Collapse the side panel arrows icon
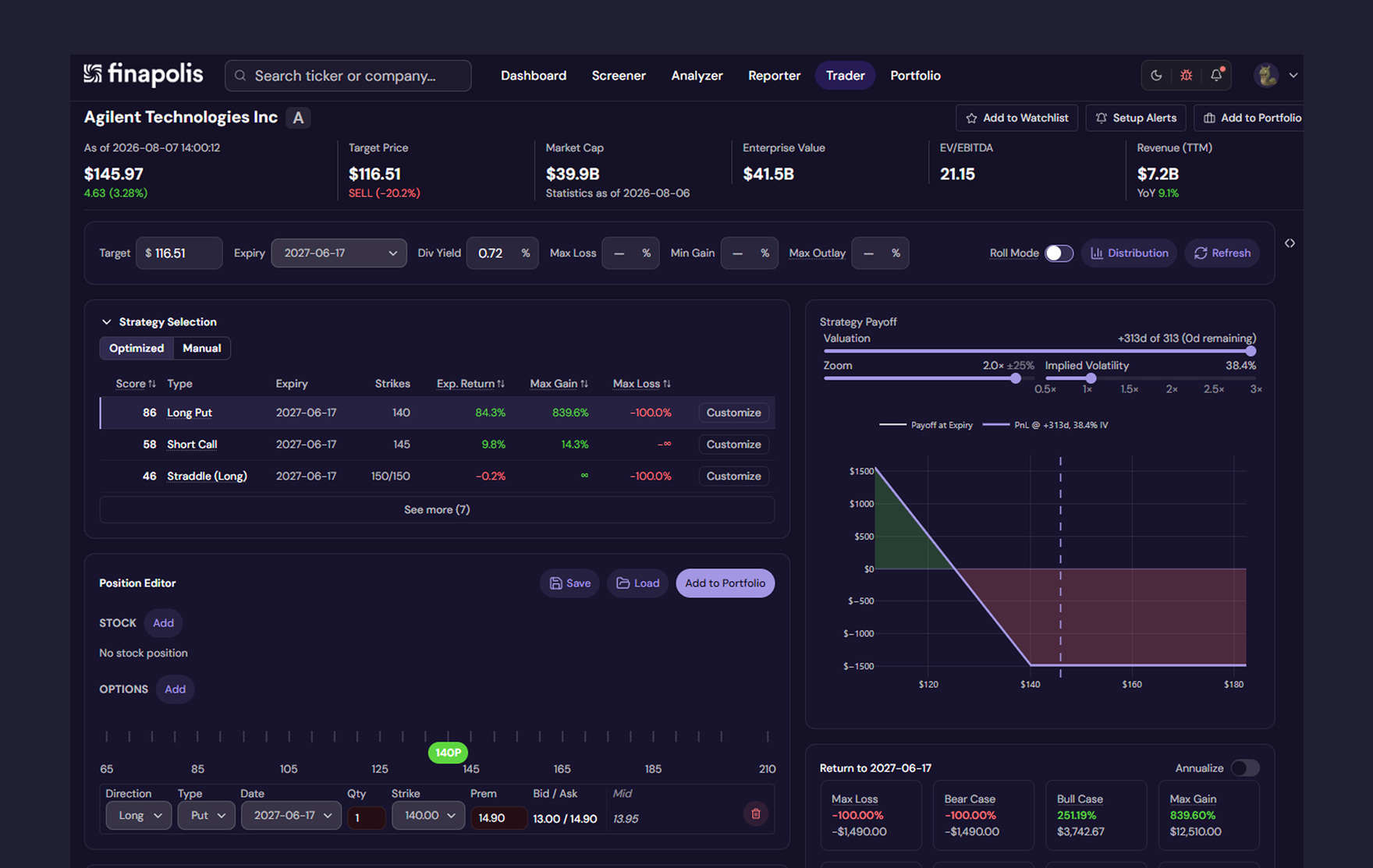Screen dimensions: 1373x868 pyautogui.click(x=1290, y=243)
